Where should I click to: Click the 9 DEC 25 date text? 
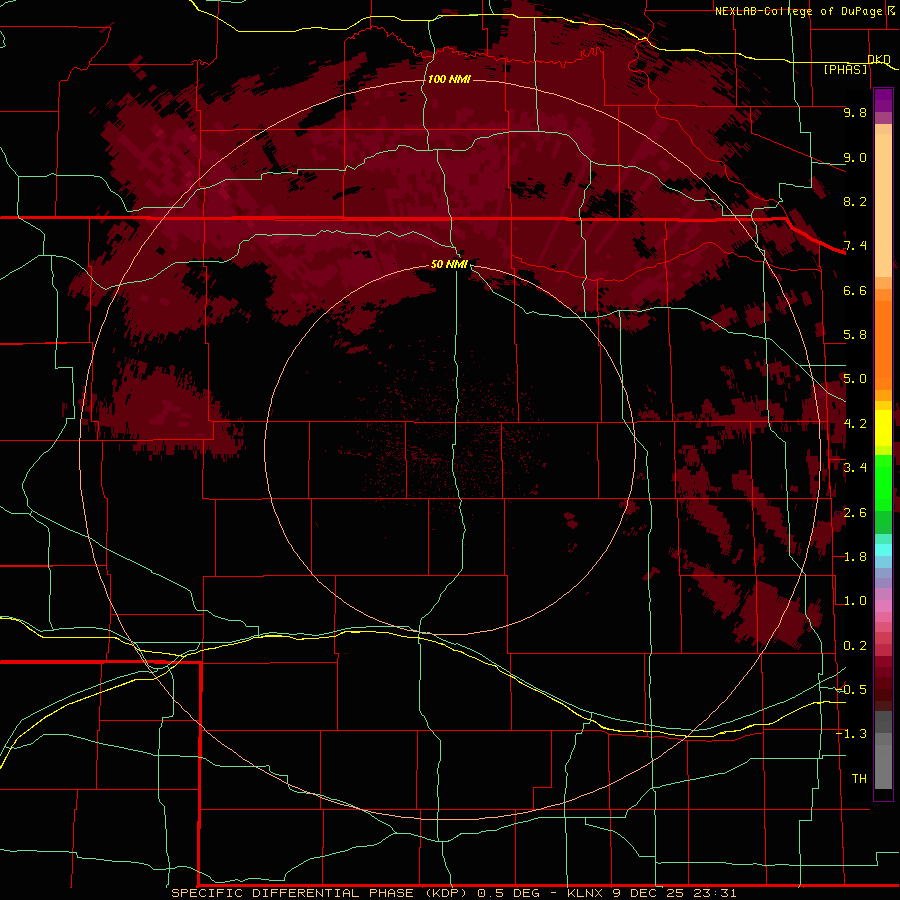(649, 893)
